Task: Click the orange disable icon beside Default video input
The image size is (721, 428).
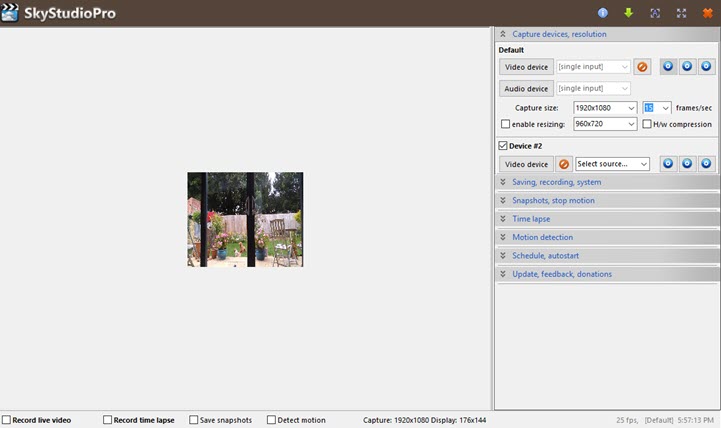Action: tap(642, 67)
